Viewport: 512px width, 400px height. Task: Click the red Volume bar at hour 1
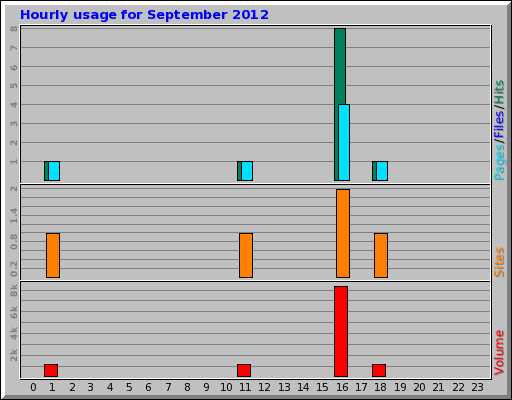(51, 371)
